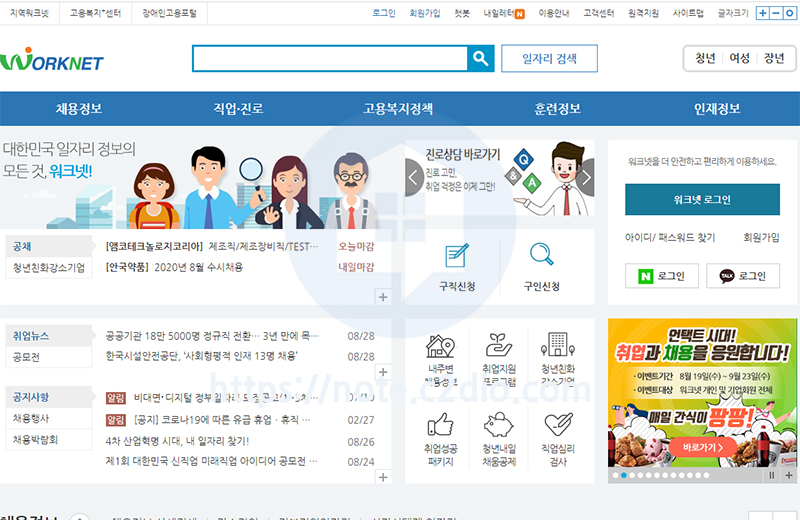Click 아이디/ 패스워드 찾기 link
Viewport: 800px width, 520px height.
670,238
